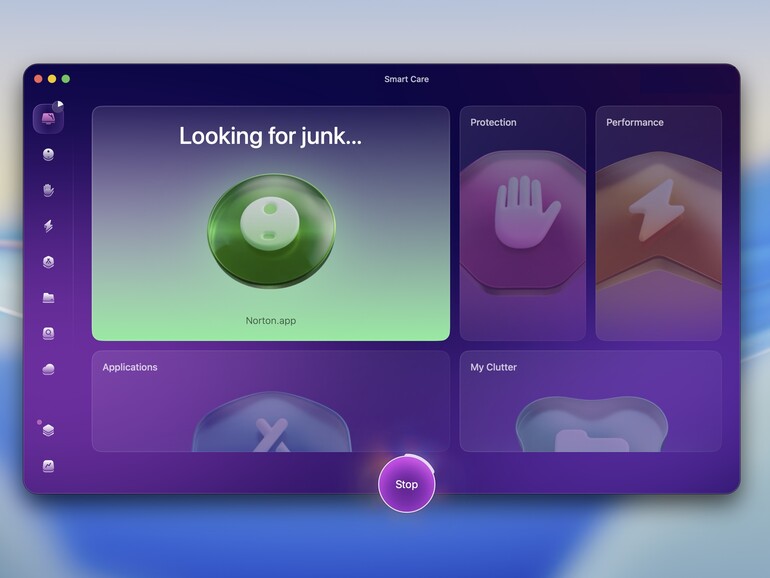Click the green junk disc graphic
This screenshot has height=578, width=770.
click(x=272, y=231)
